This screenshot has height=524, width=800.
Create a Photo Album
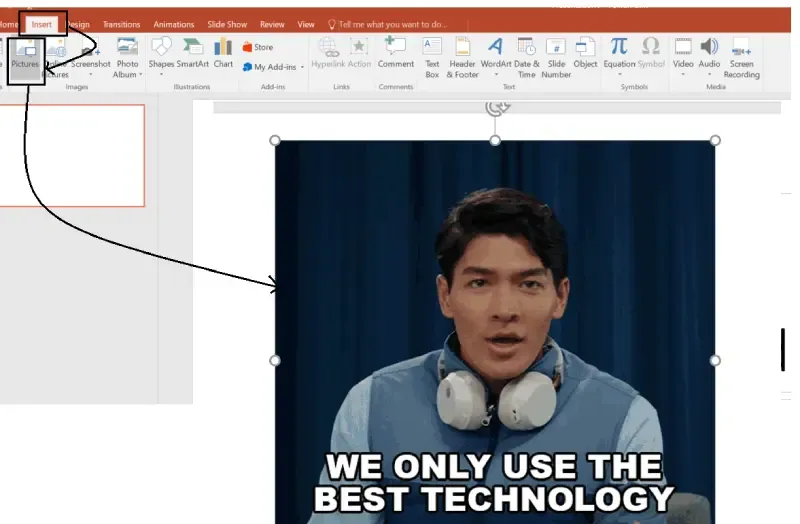(127, 59)
